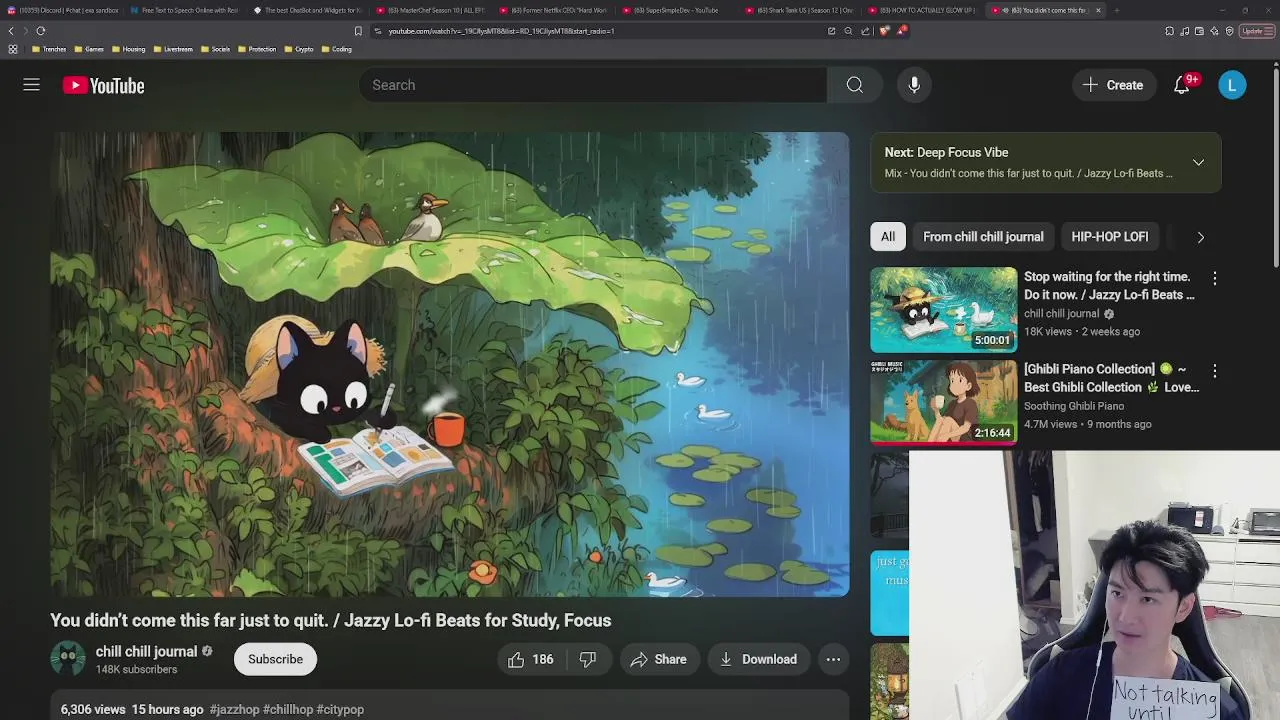Open the #chillhop hashtag link
1280x720 pixels.
click(288, 709)
